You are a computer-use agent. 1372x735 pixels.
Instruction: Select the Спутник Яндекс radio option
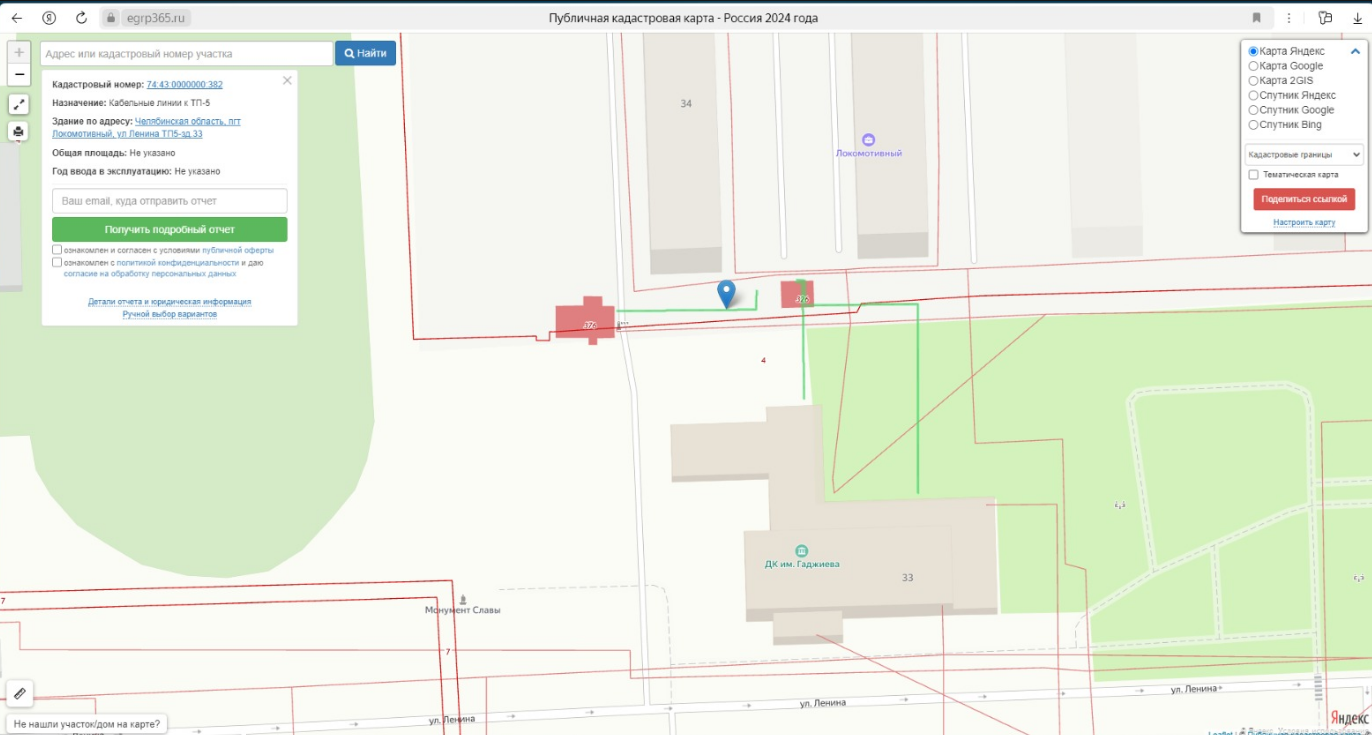[x=1254, y=95]
